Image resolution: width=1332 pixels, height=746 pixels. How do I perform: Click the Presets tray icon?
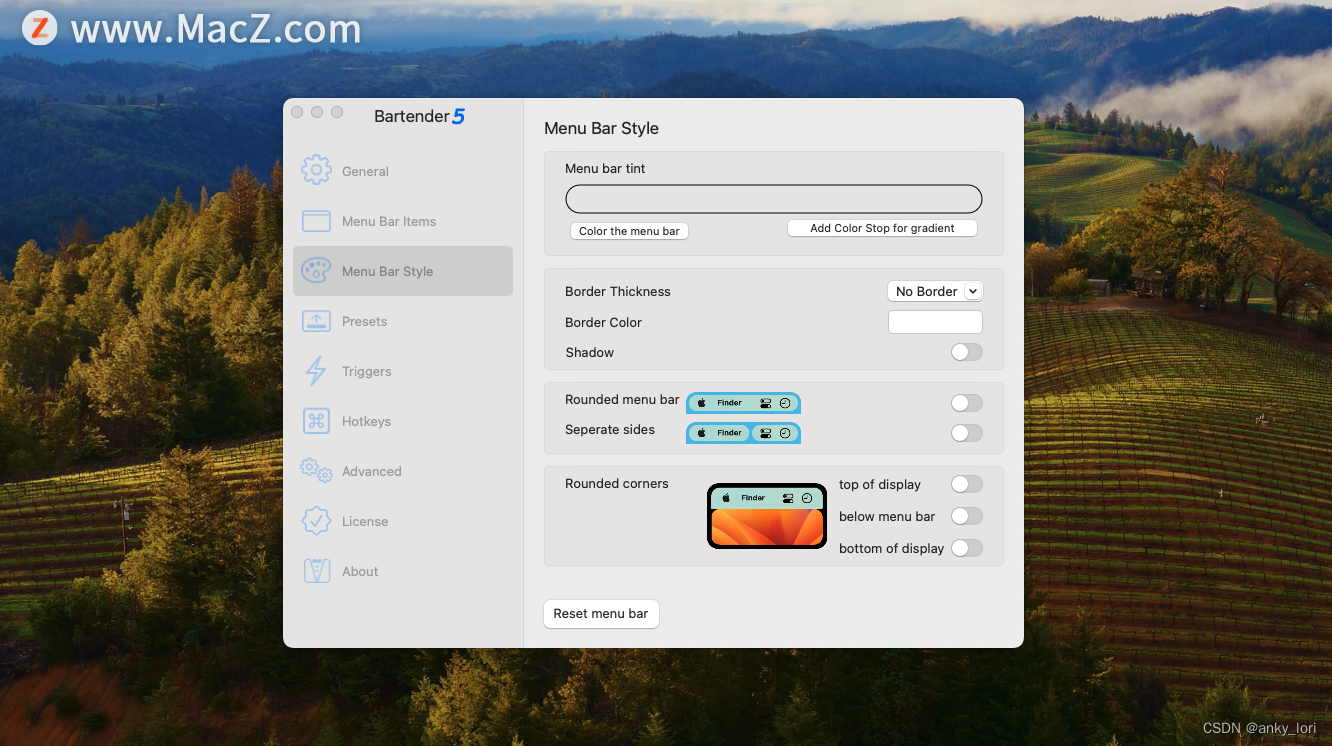pos(316,321)
